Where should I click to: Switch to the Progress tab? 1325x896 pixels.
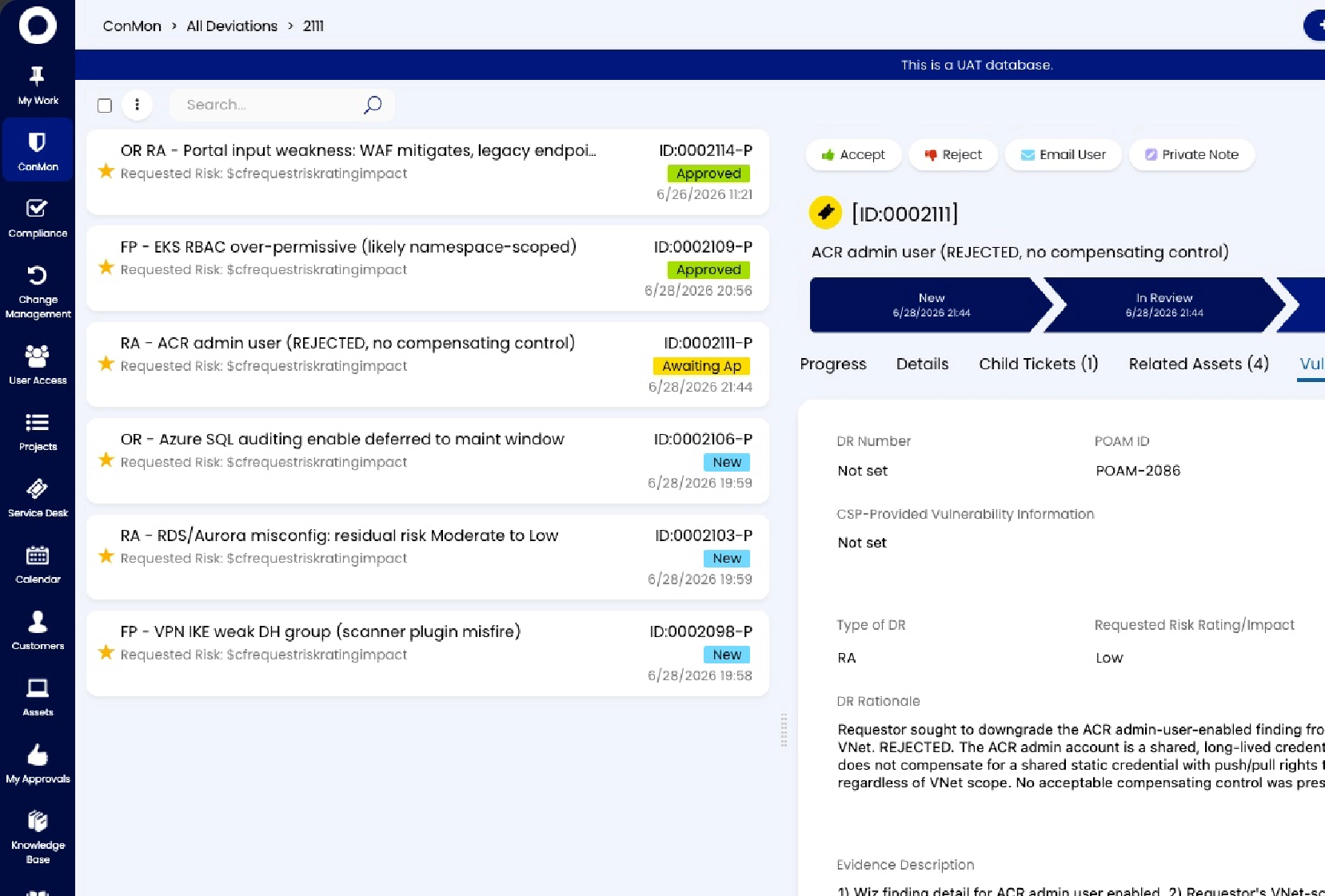(x=833, y=364)
